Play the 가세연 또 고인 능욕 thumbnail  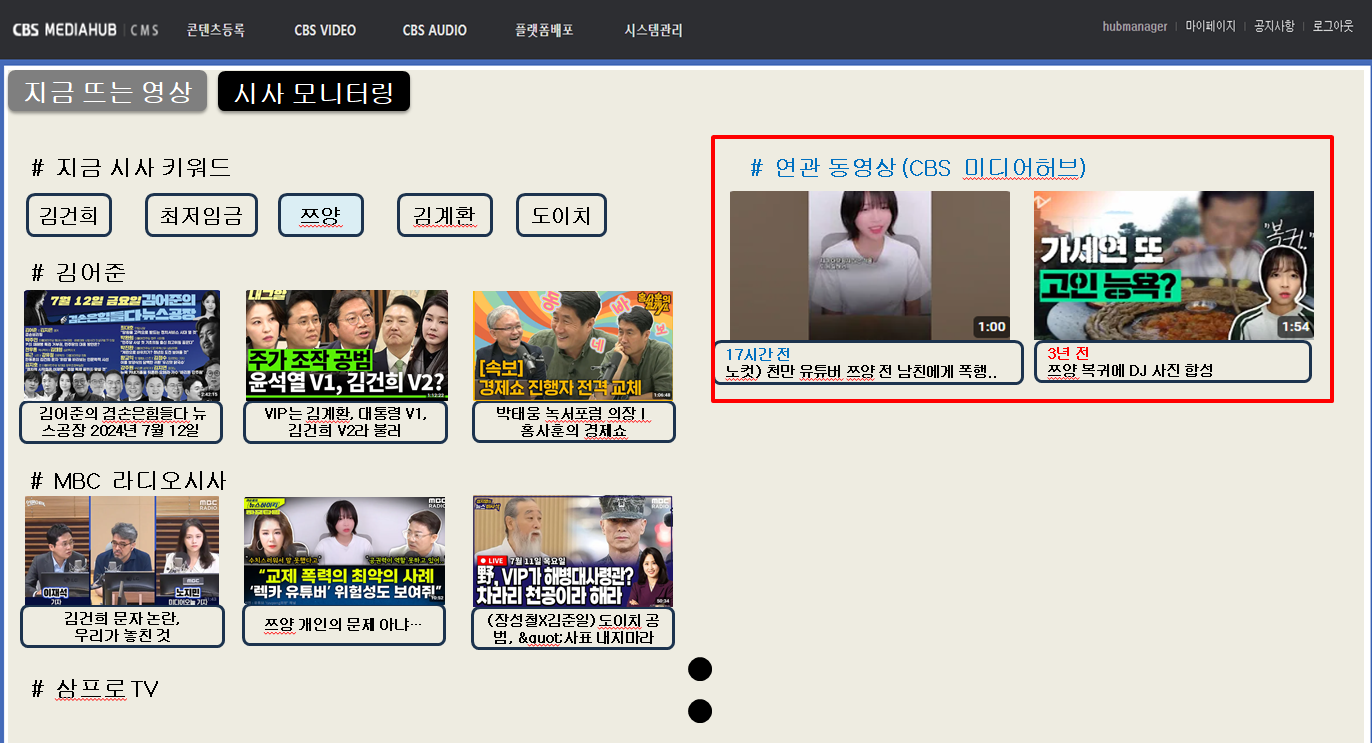[x=1174, y=266]
